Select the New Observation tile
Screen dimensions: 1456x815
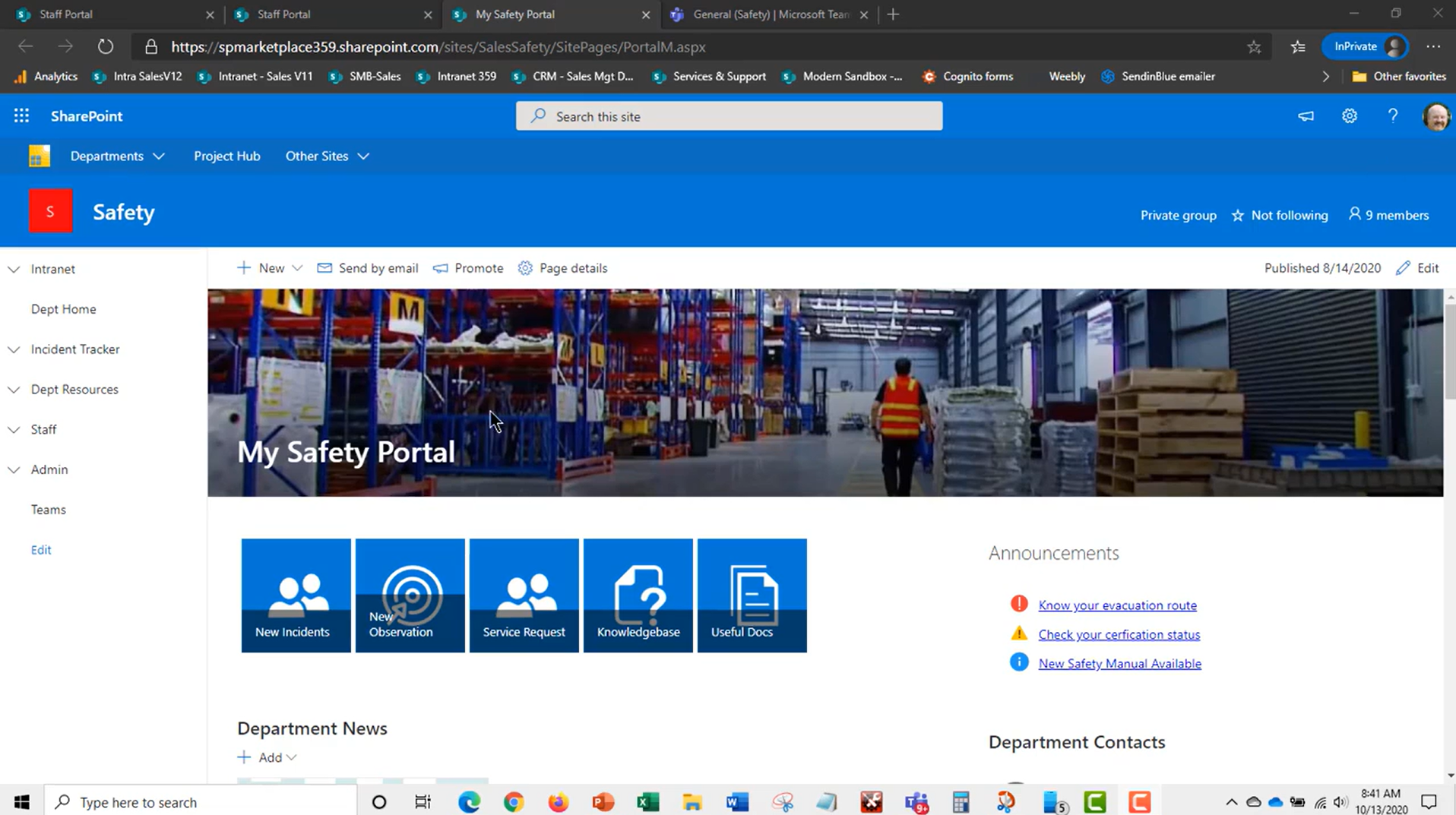[410, 595]
